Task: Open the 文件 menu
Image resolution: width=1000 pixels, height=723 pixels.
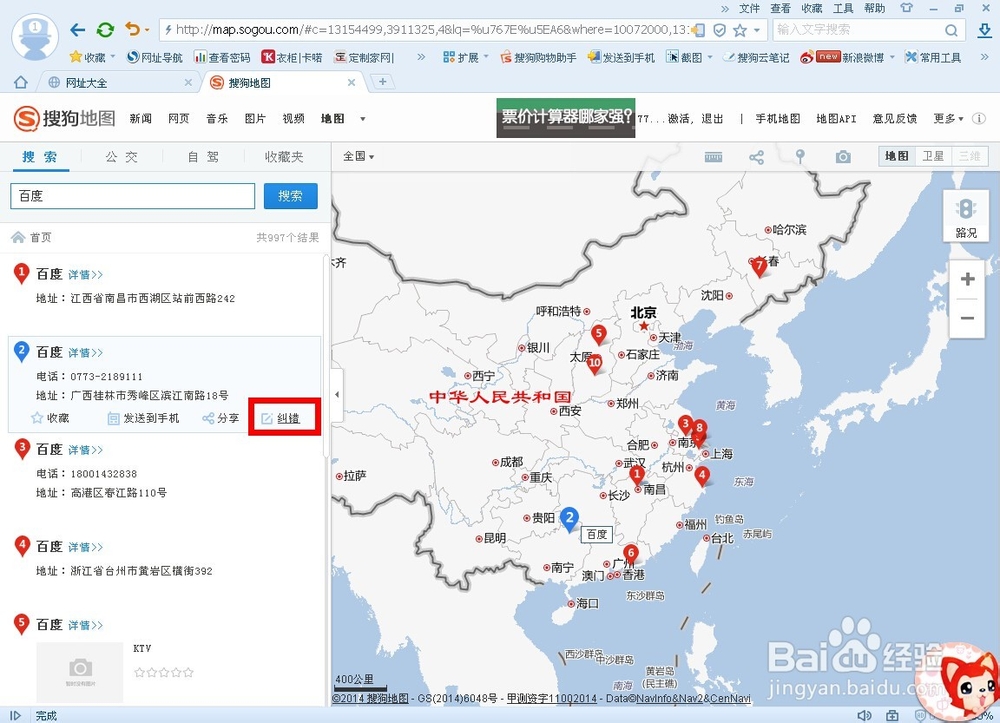Action: 749,8
